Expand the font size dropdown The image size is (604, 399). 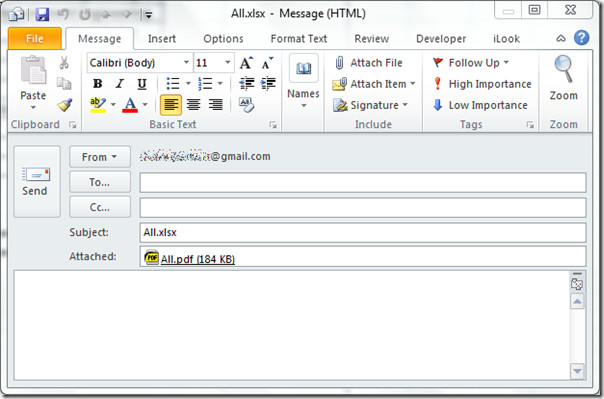click(228, 62)
